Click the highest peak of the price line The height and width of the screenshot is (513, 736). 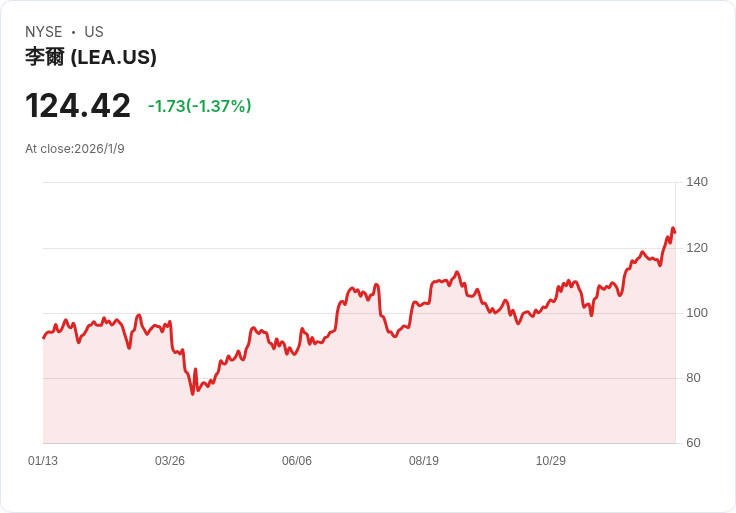coord(673,229)
